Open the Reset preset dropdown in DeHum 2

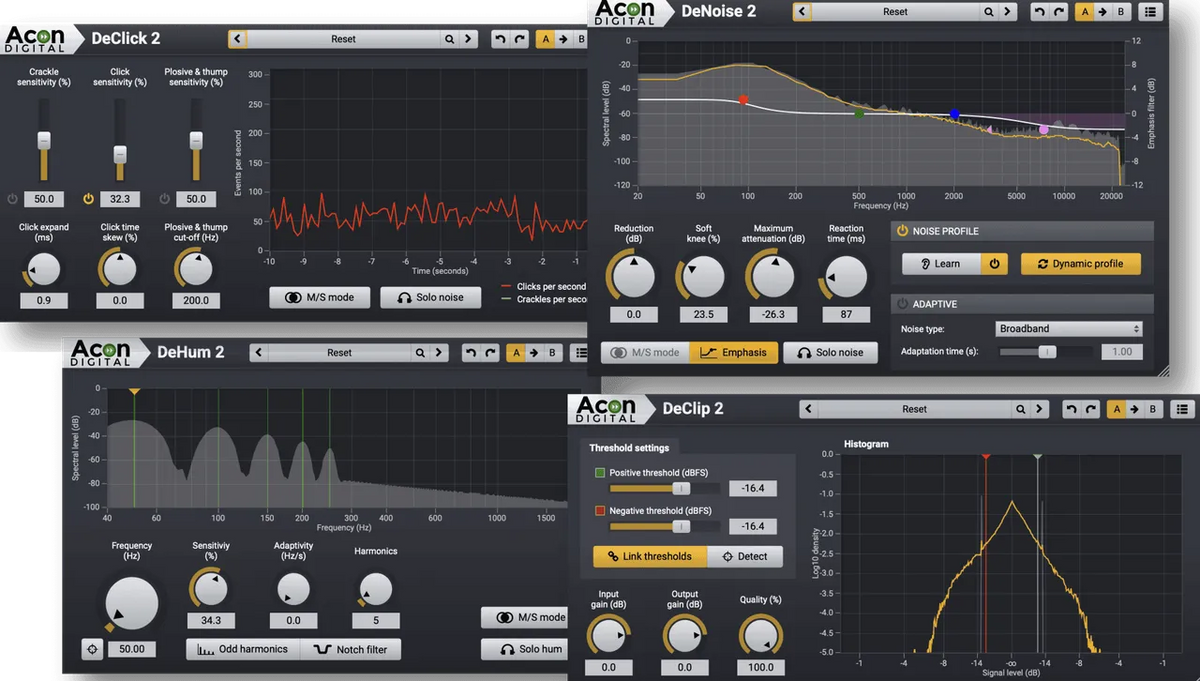[340, 353]
